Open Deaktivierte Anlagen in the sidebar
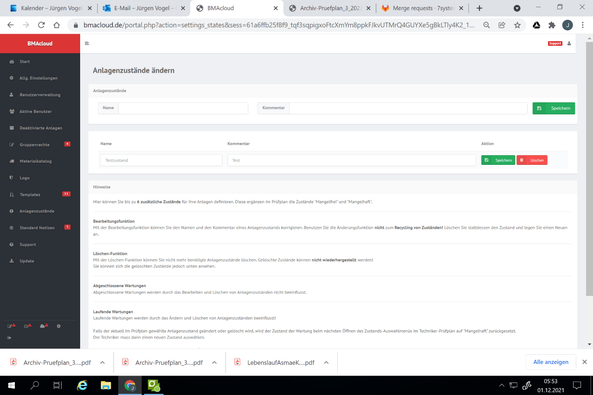 coord(41,128)
